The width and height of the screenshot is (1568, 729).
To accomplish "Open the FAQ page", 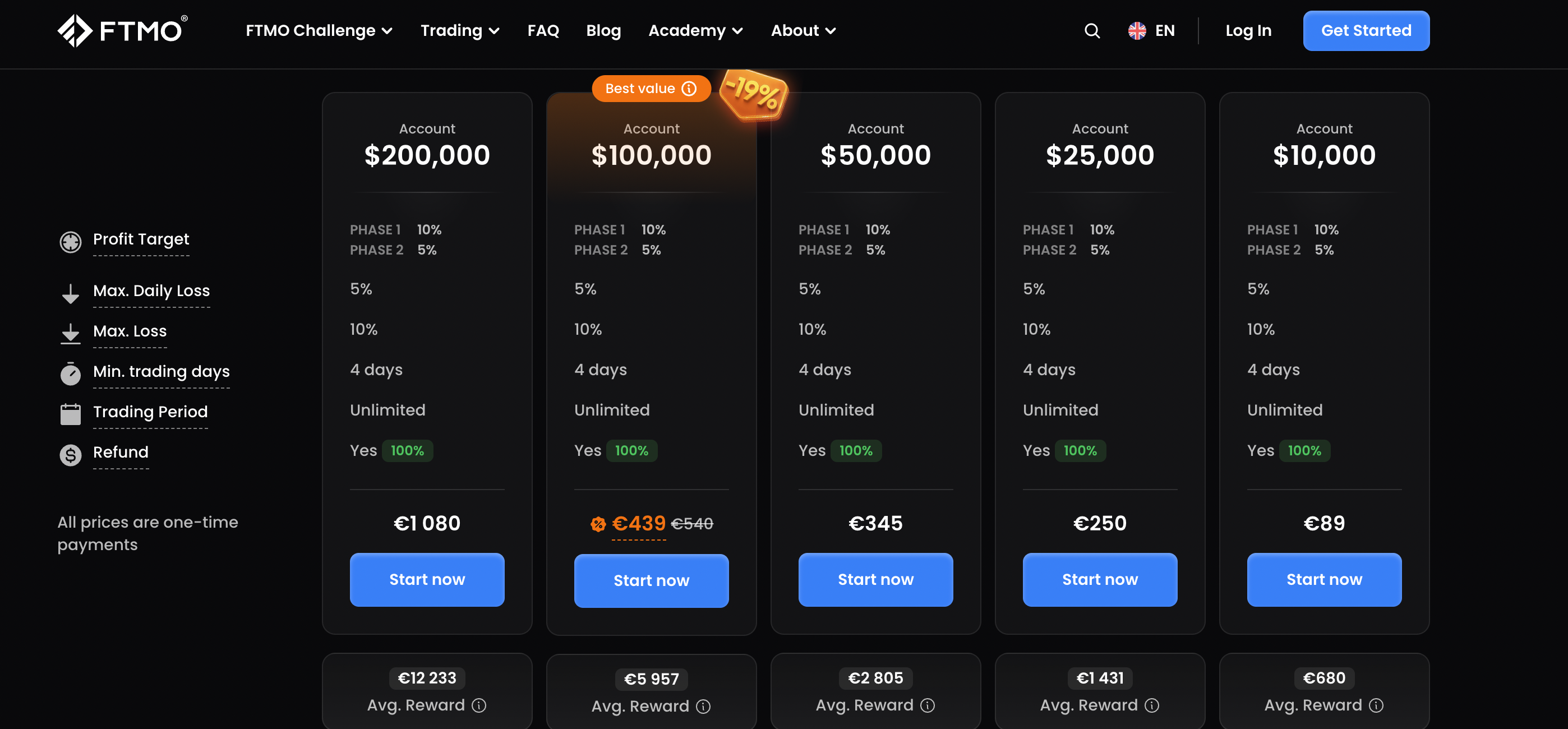I will click(543, 30).
